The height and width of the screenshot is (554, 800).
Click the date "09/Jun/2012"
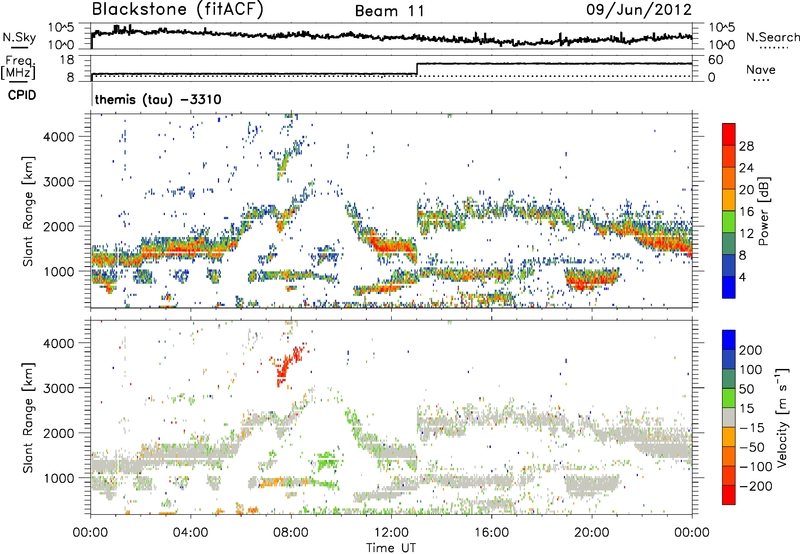coord(639,10)
